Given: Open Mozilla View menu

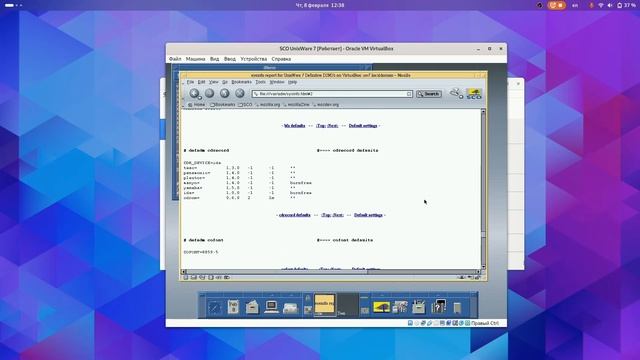Looking at the screenshot, I should coord(213,82).
